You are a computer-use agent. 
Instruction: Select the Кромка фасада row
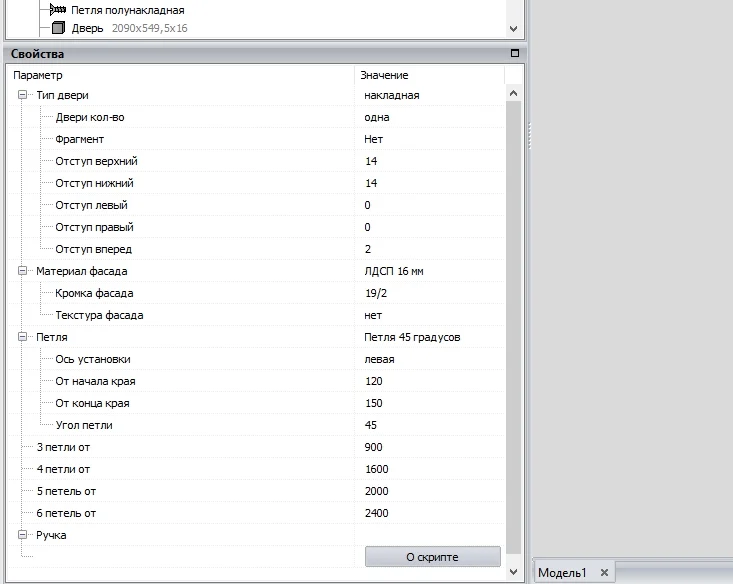pos(256,293)
